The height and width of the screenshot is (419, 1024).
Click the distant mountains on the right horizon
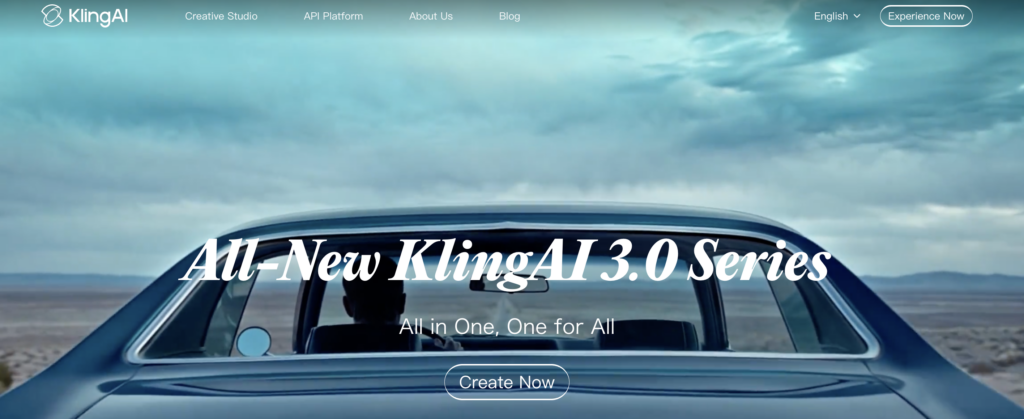pyautogui.click(x=940, y=281)
